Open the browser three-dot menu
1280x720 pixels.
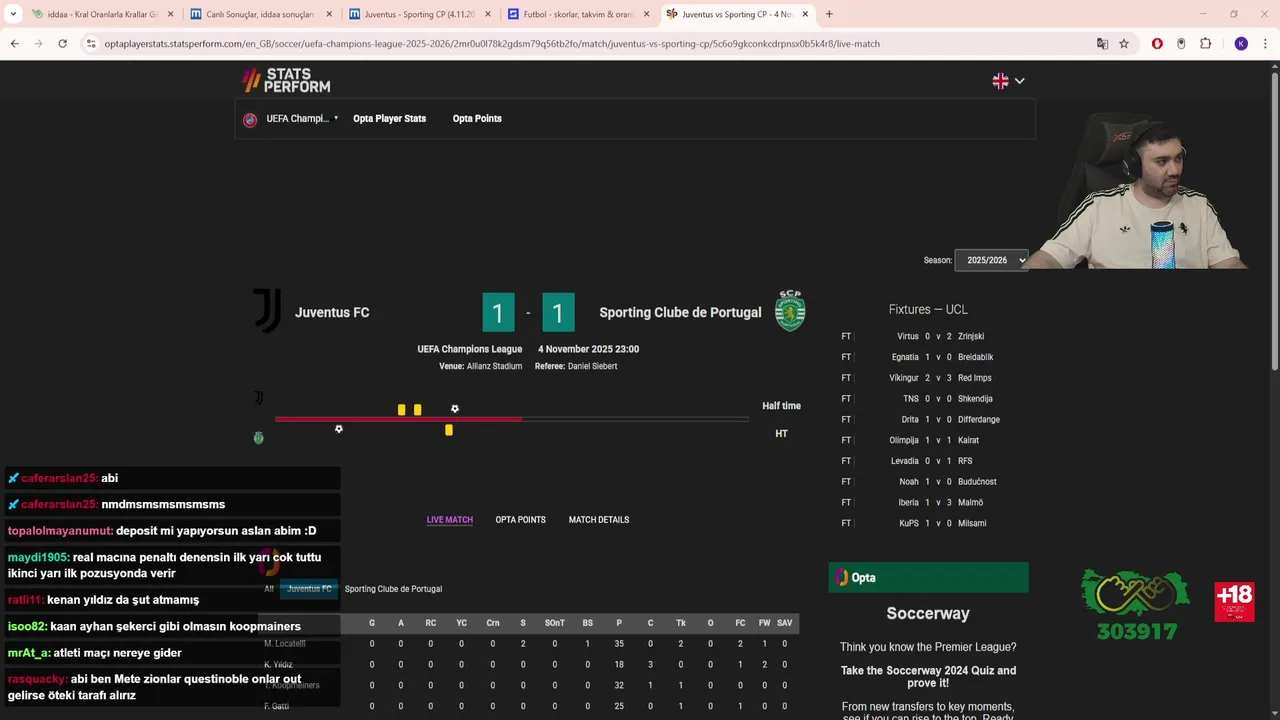1265,44
